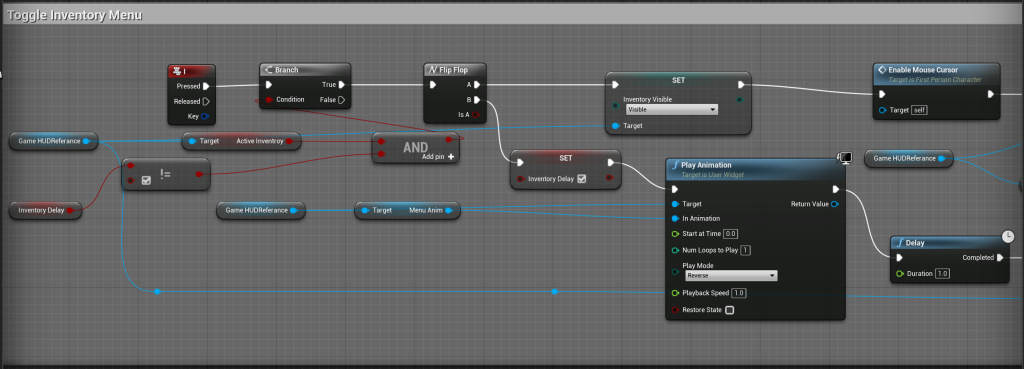
Task: Click the Target pin on Play Animation
Action: point(675,204)
